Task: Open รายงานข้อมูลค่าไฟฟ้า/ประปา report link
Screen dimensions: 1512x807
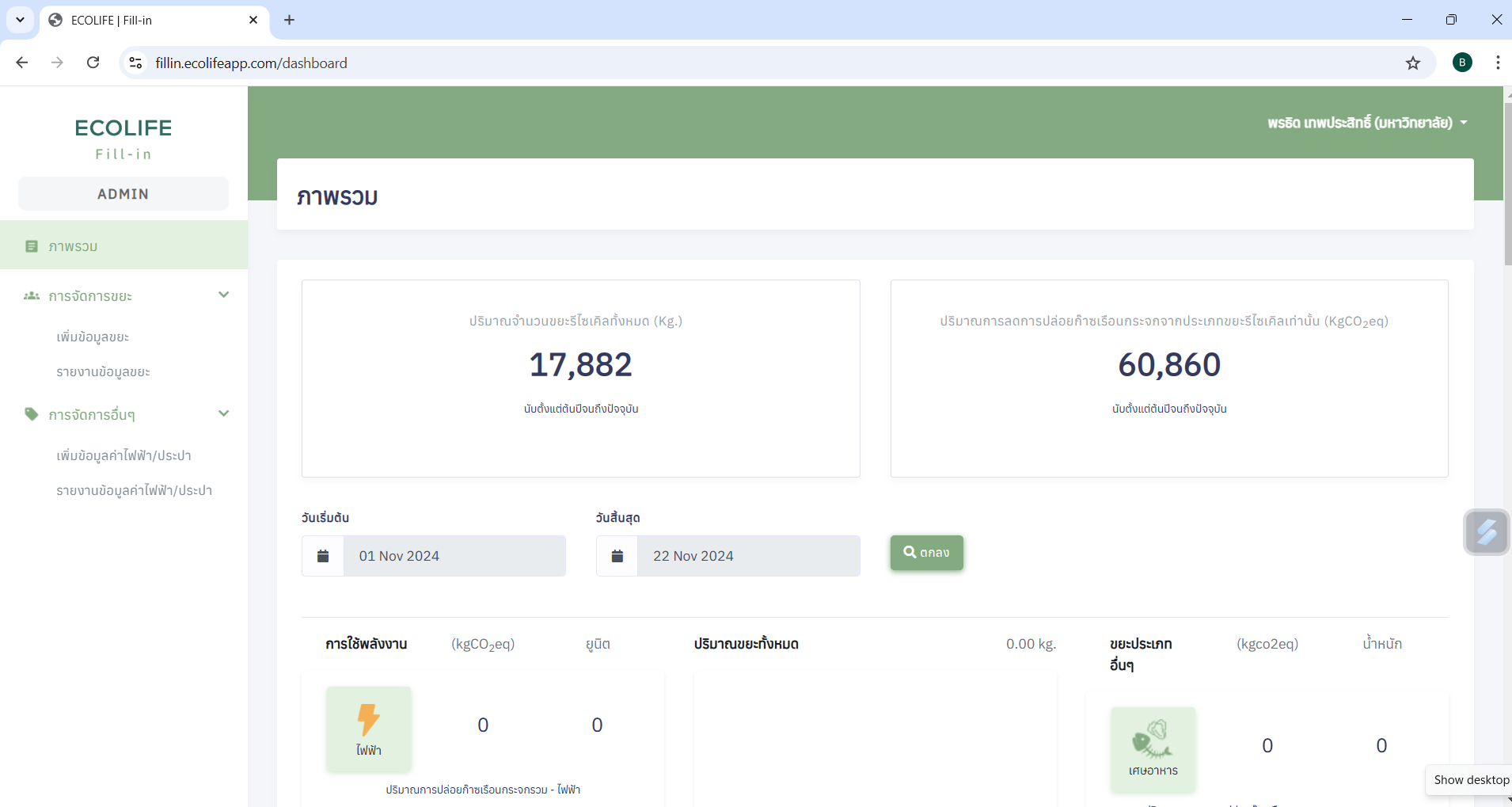Action: (134, 491)
